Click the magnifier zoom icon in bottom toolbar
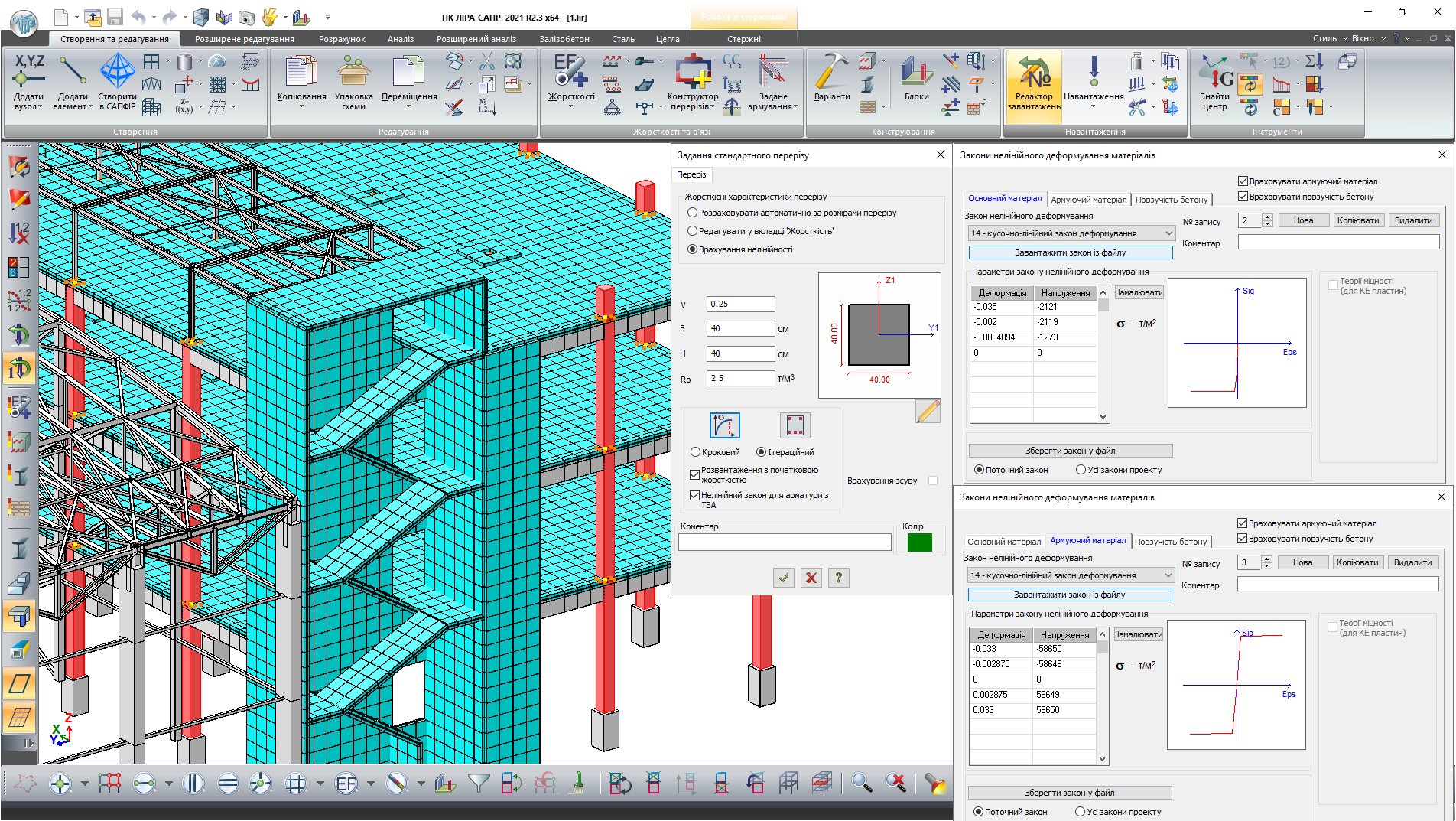This screenshot has height=821, width=1456. 862,783
